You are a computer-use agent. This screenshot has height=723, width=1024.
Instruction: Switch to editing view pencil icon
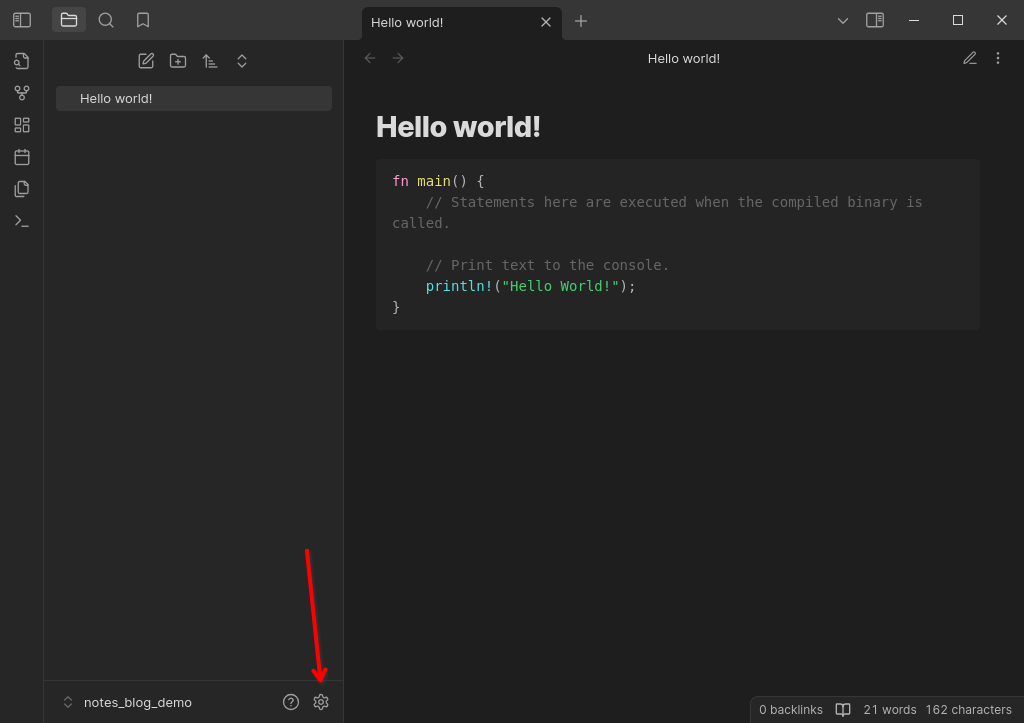(970, 58)
